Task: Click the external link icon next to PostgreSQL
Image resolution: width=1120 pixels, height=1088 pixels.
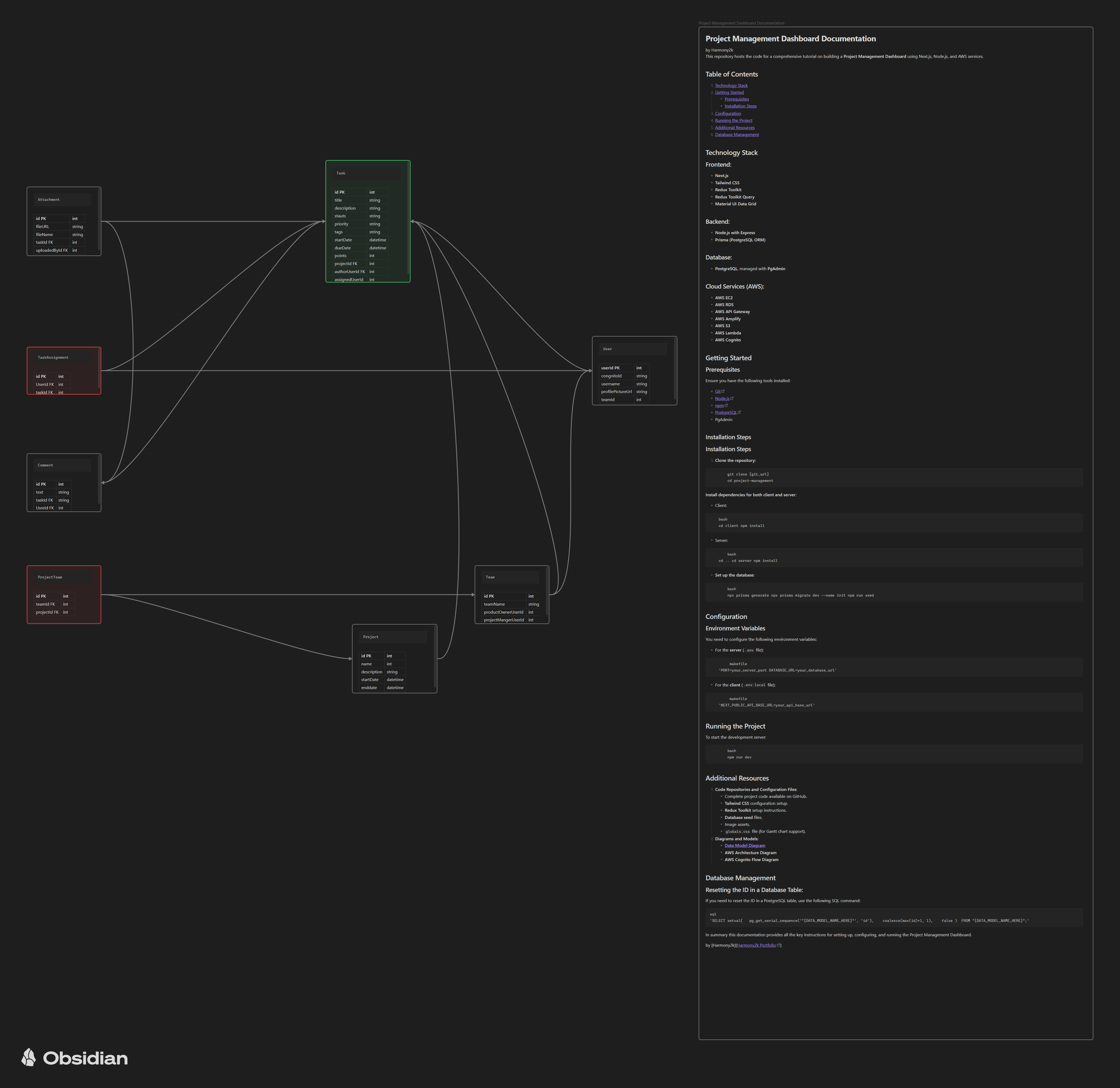Action: 739,412
